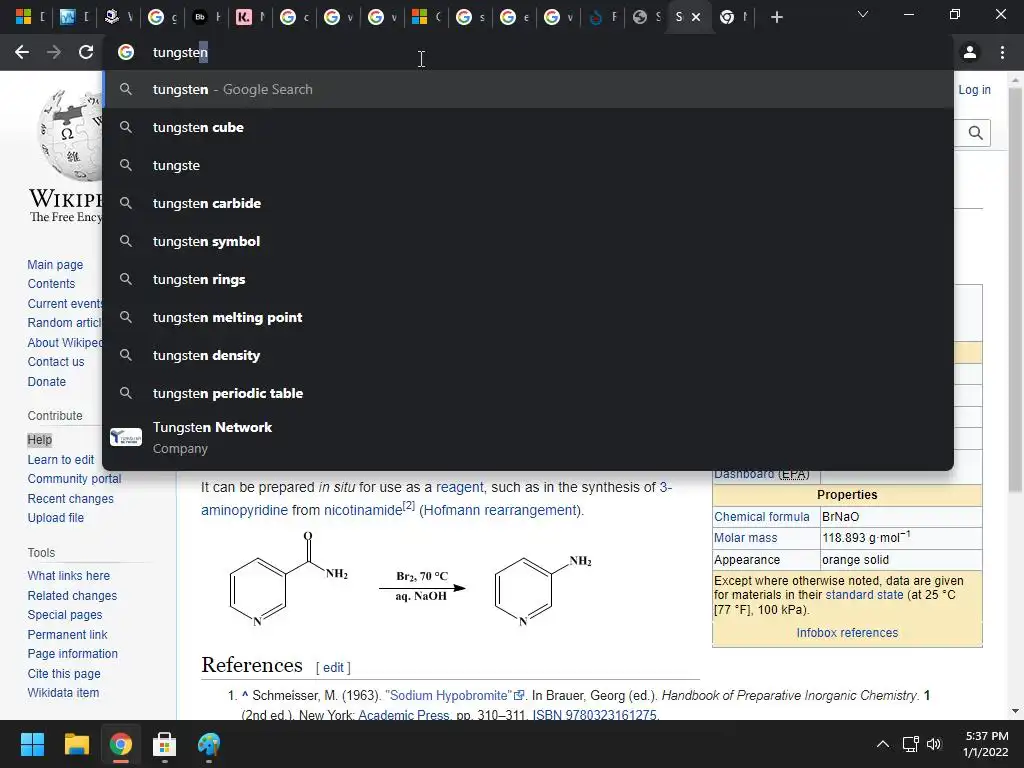Open 'Wikidata item' link
The width and height of the screenshot is (1024, 768).
63,692
